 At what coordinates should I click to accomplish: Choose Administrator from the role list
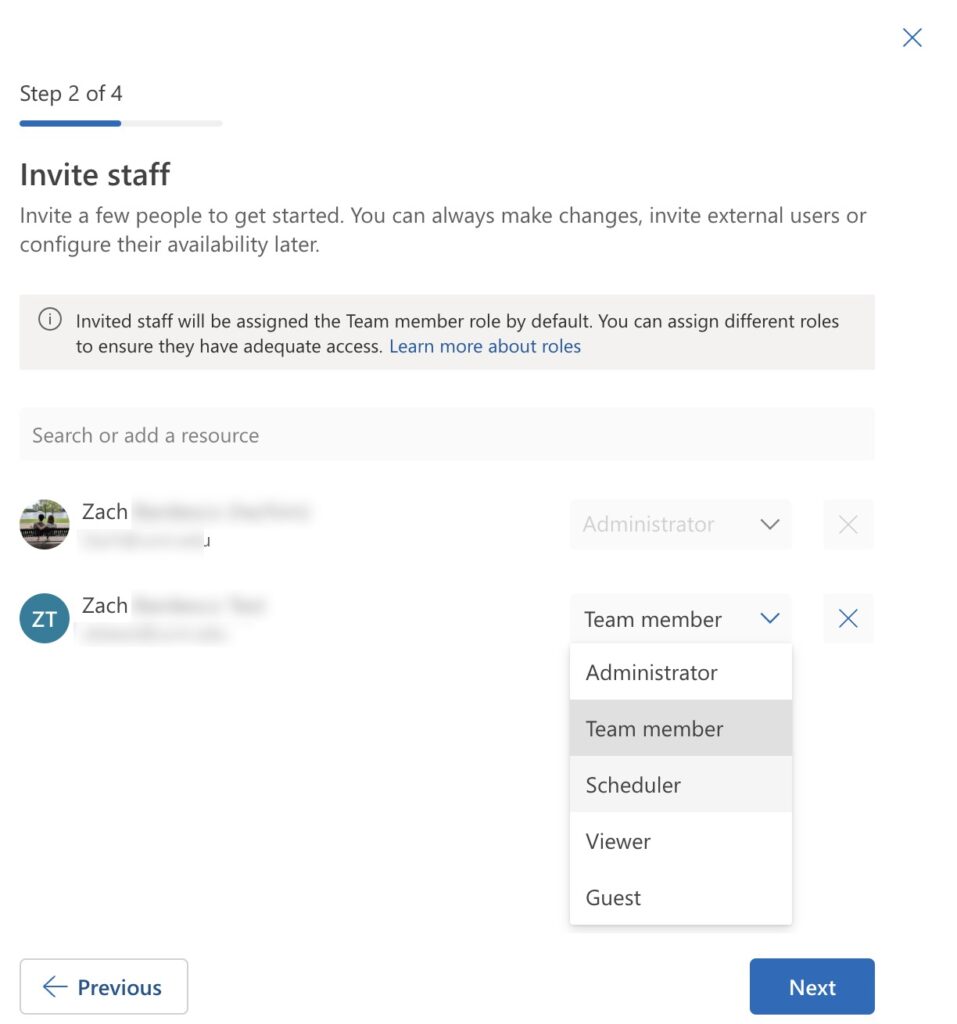pos(681,672)
